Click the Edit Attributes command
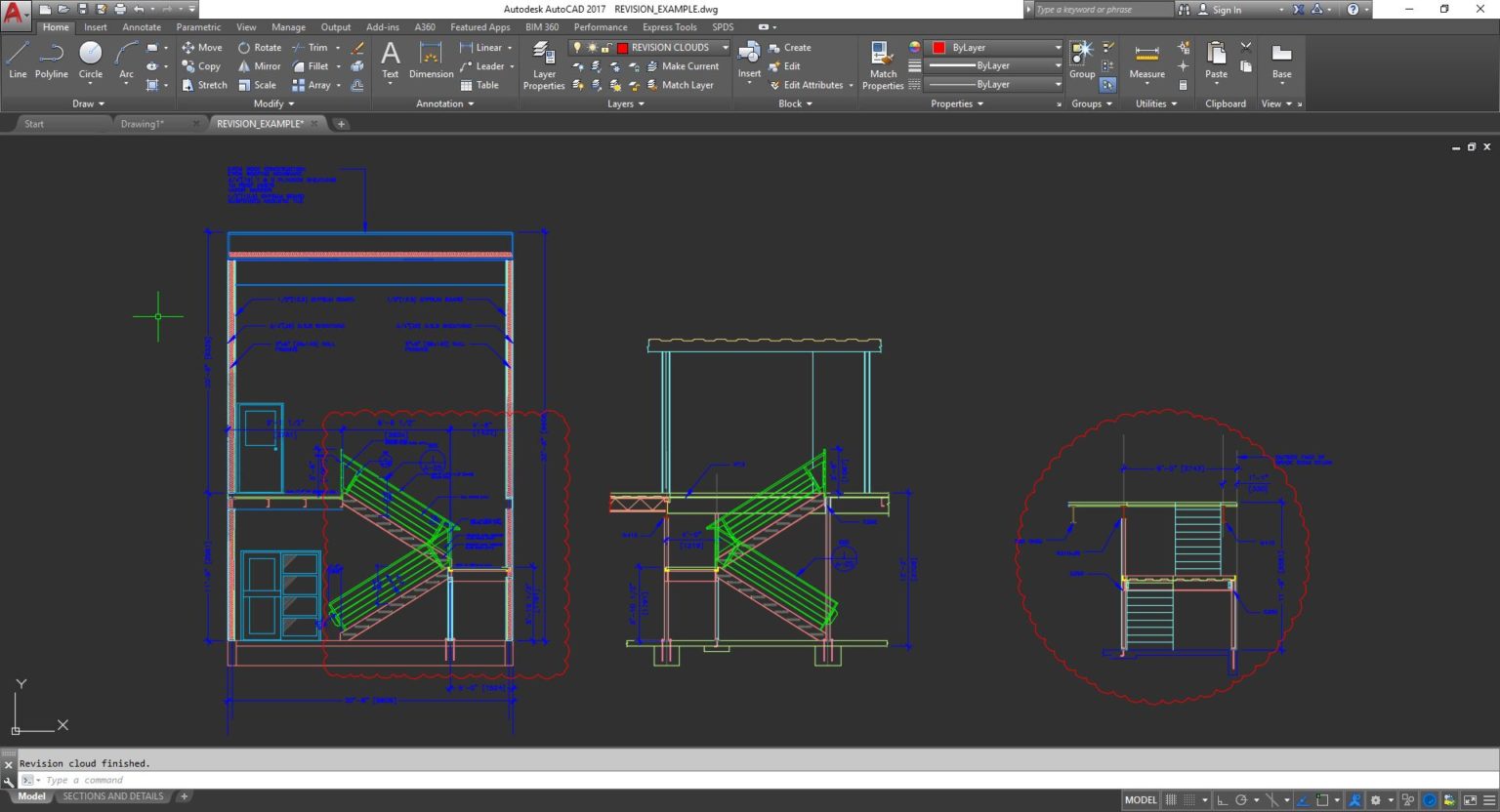The width and height of the screenshot is (1500, 812). 810,85
